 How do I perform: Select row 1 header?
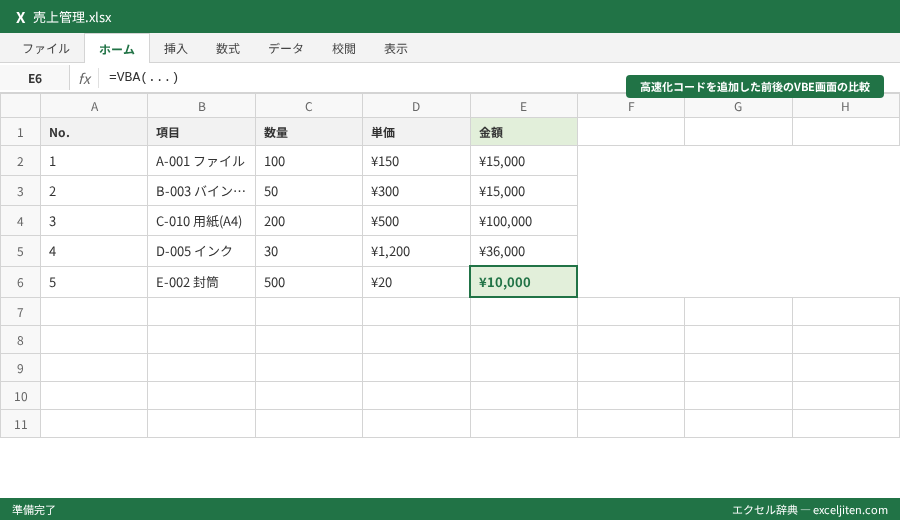point(20,132)
